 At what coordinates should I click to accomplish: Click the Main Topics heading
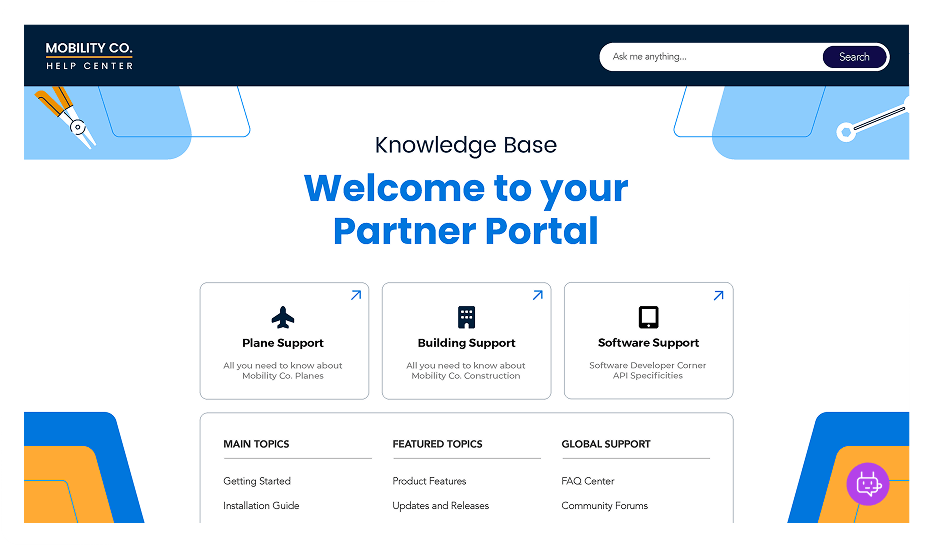pyautogui.click(x=256, y=444)
